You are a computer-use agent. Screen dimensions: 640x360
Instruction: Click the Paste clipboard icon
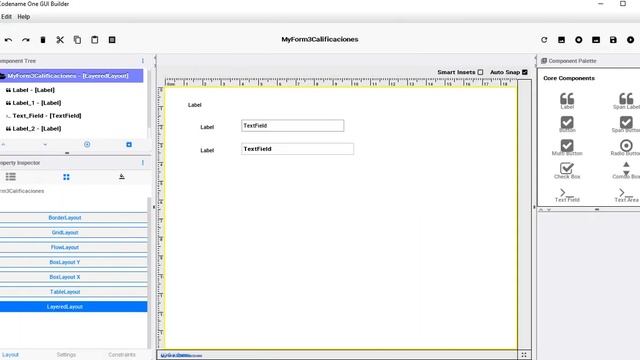[x=95, y=40]
